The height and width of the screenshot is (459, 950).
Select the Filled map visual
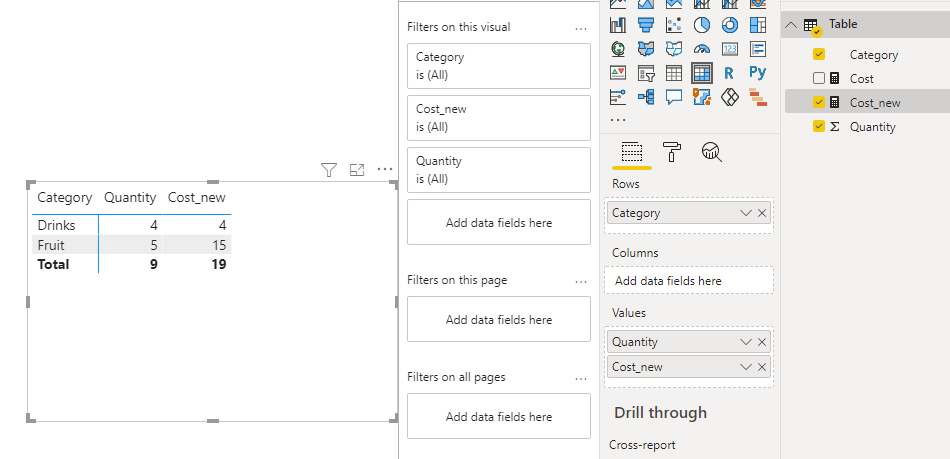[646, 48]
